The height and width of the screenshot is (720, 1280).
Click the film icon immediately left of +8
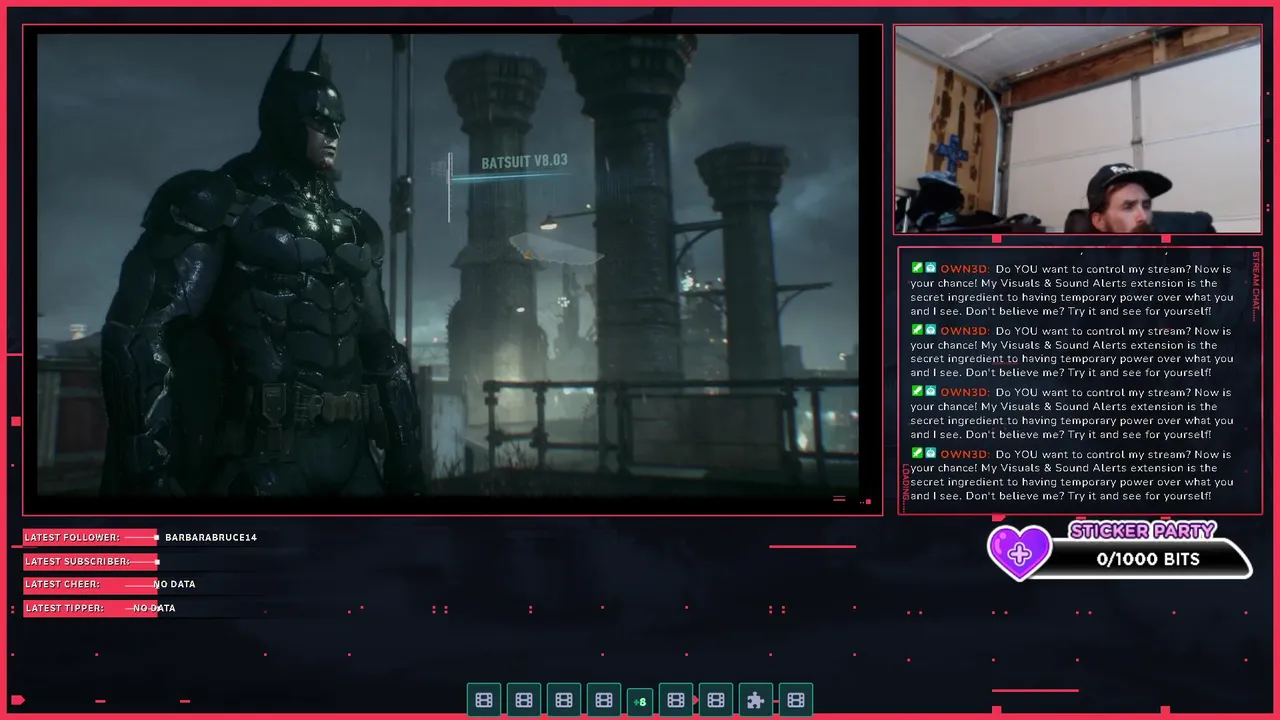(x=604, y=700)
